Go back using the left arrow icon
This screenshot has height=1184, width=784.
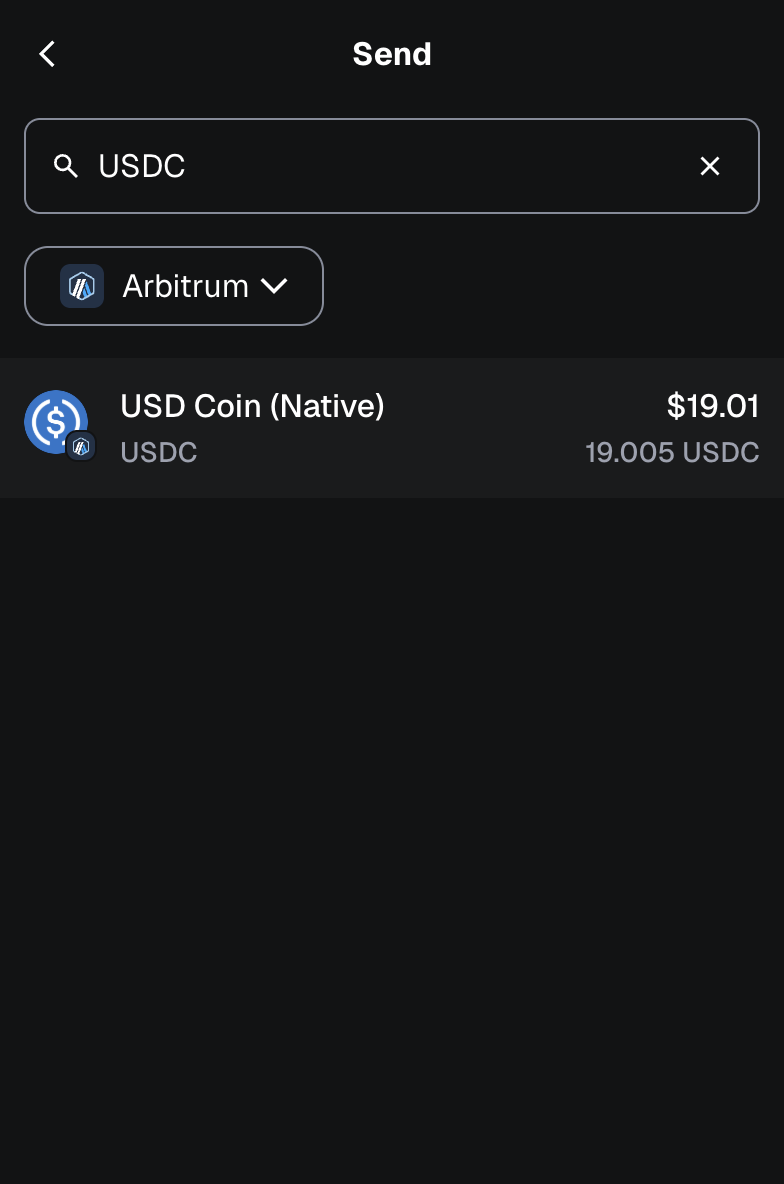47,54
